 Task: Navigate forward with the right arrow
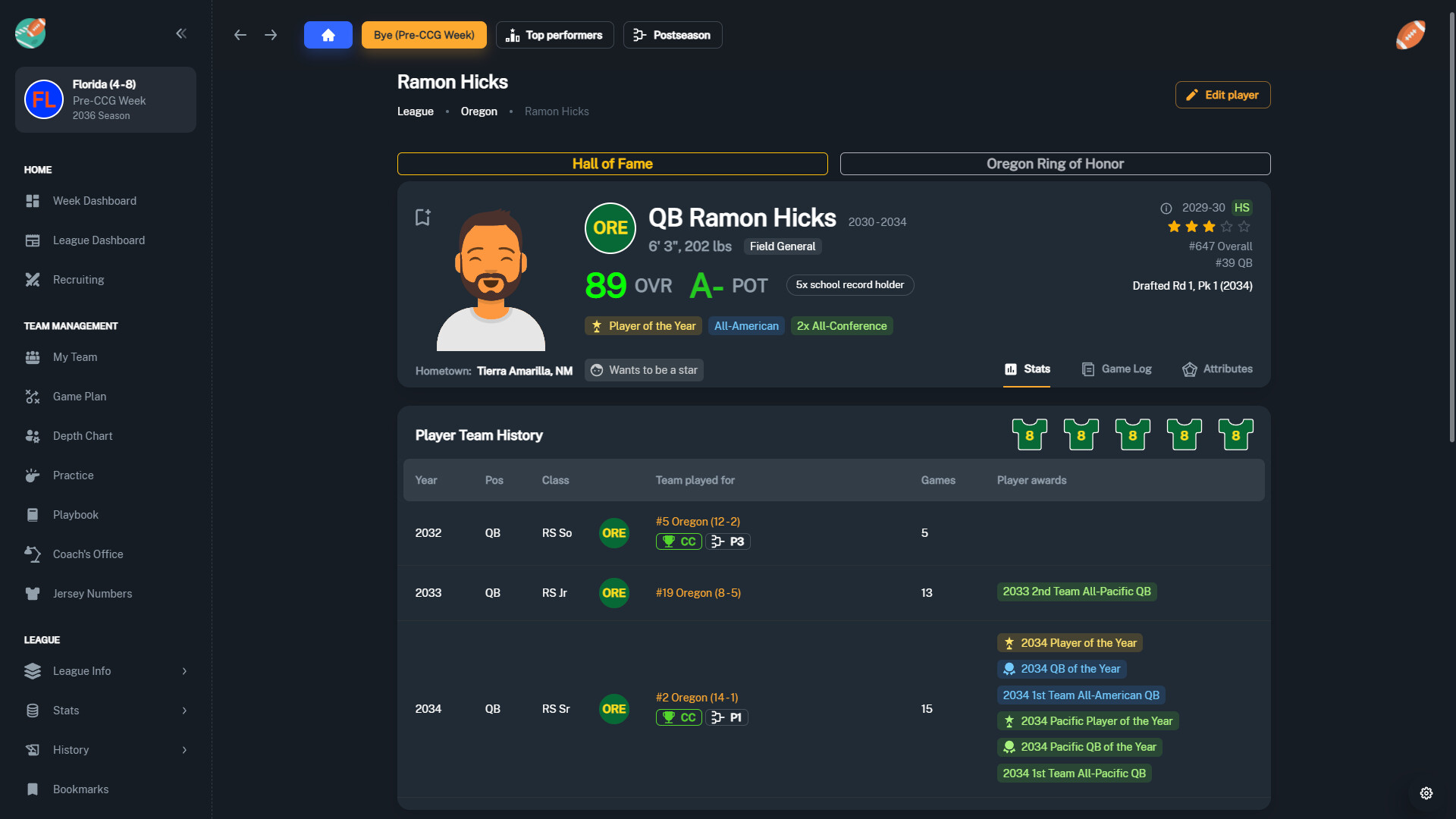coord(271,35)
